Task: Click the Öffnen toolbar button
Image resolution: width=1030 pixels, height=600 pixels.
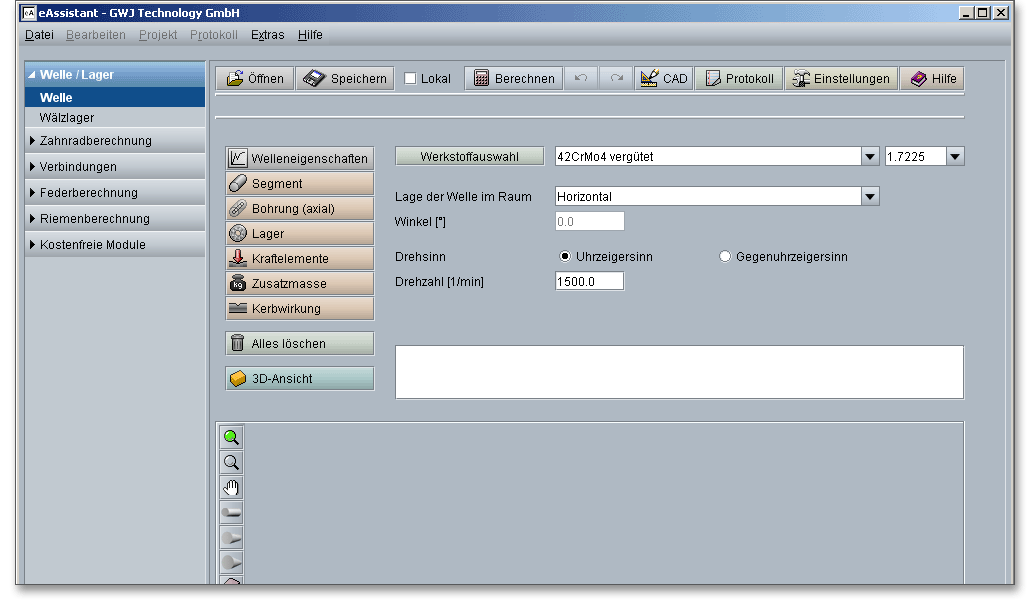Action: click(x=255, y=79)
